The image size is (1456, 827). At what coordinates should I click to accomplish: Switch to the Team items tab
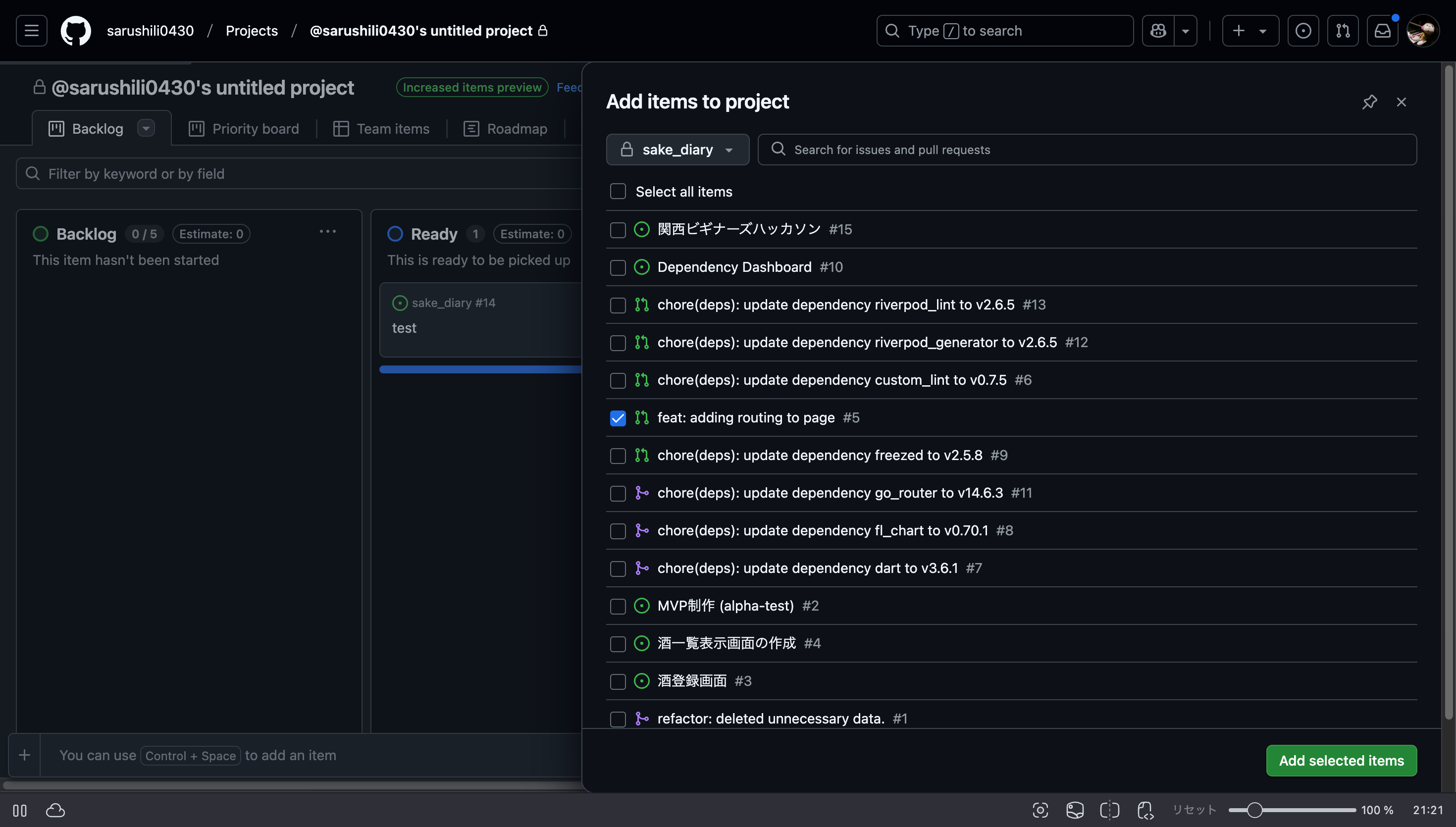click(382, 129)
